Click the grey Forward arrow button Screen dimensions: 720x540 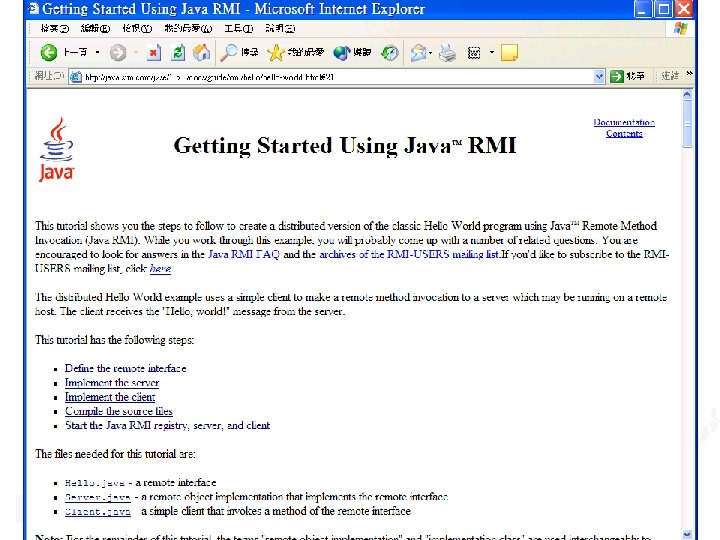[118, 53]
